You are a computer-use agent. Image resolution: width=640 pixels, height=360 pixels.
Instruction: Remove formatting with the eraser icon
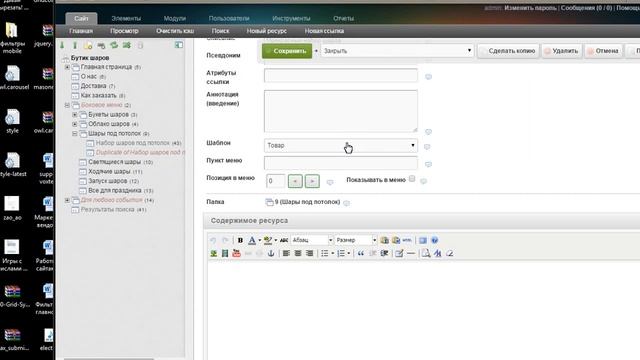(449, 253)
